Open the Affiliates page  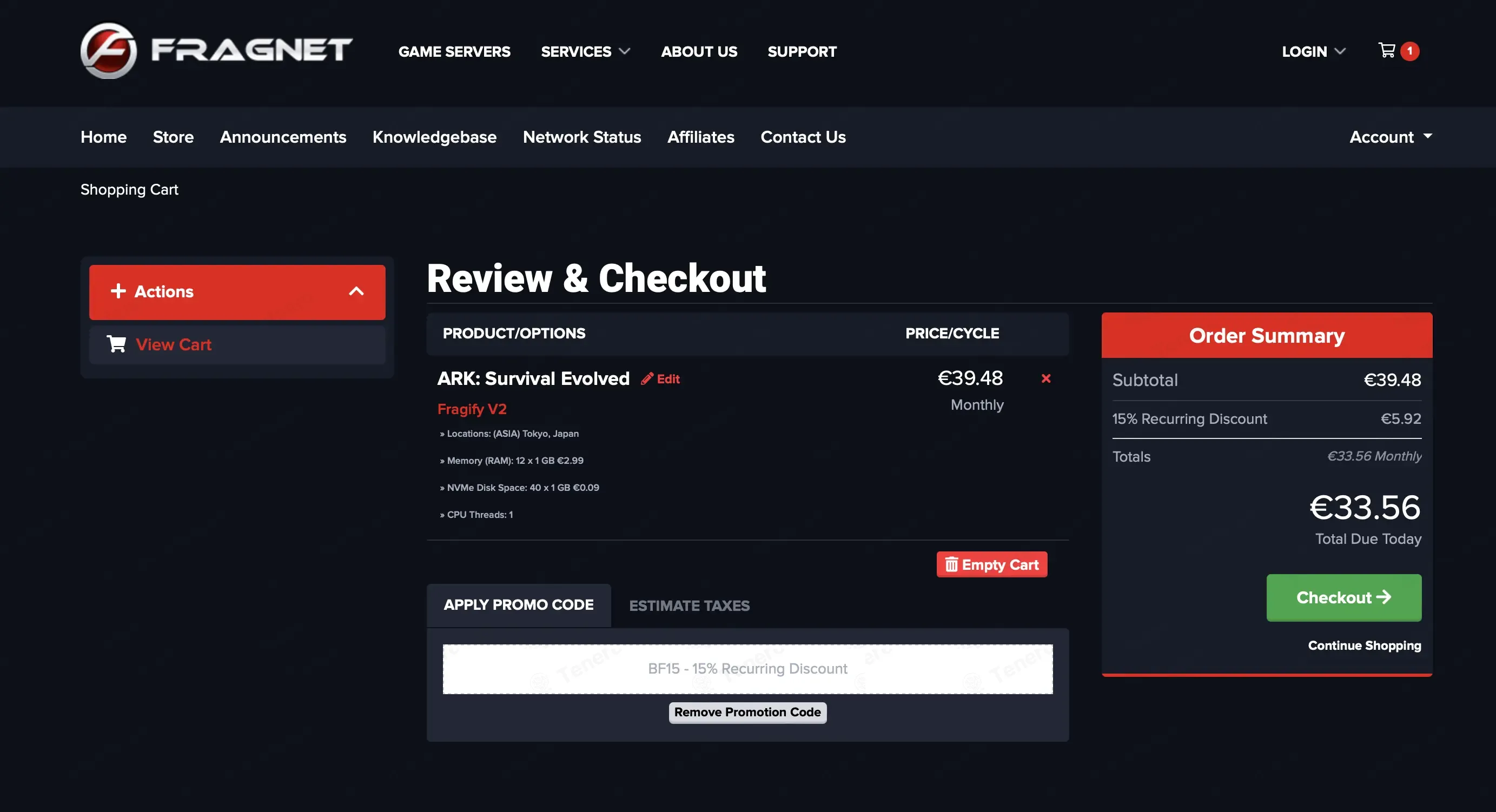tap(700, 137)
